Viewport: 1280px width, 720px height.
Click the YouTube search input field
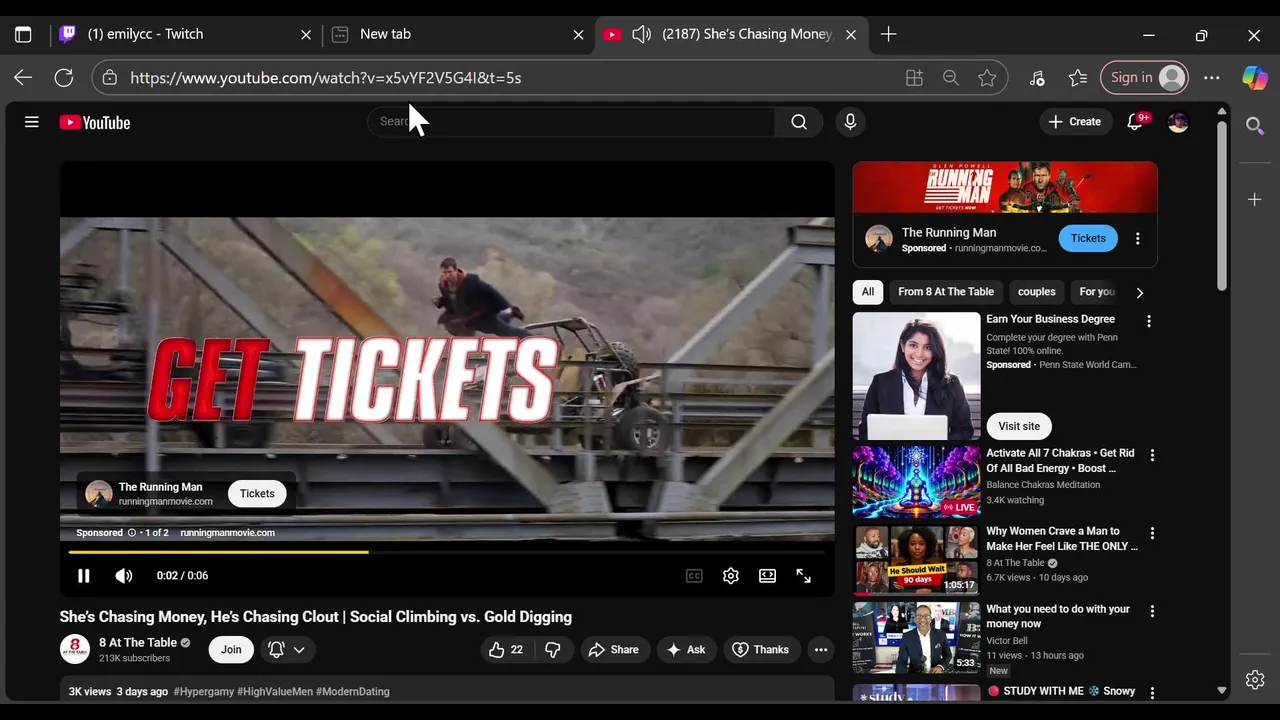tap(572, 122)
